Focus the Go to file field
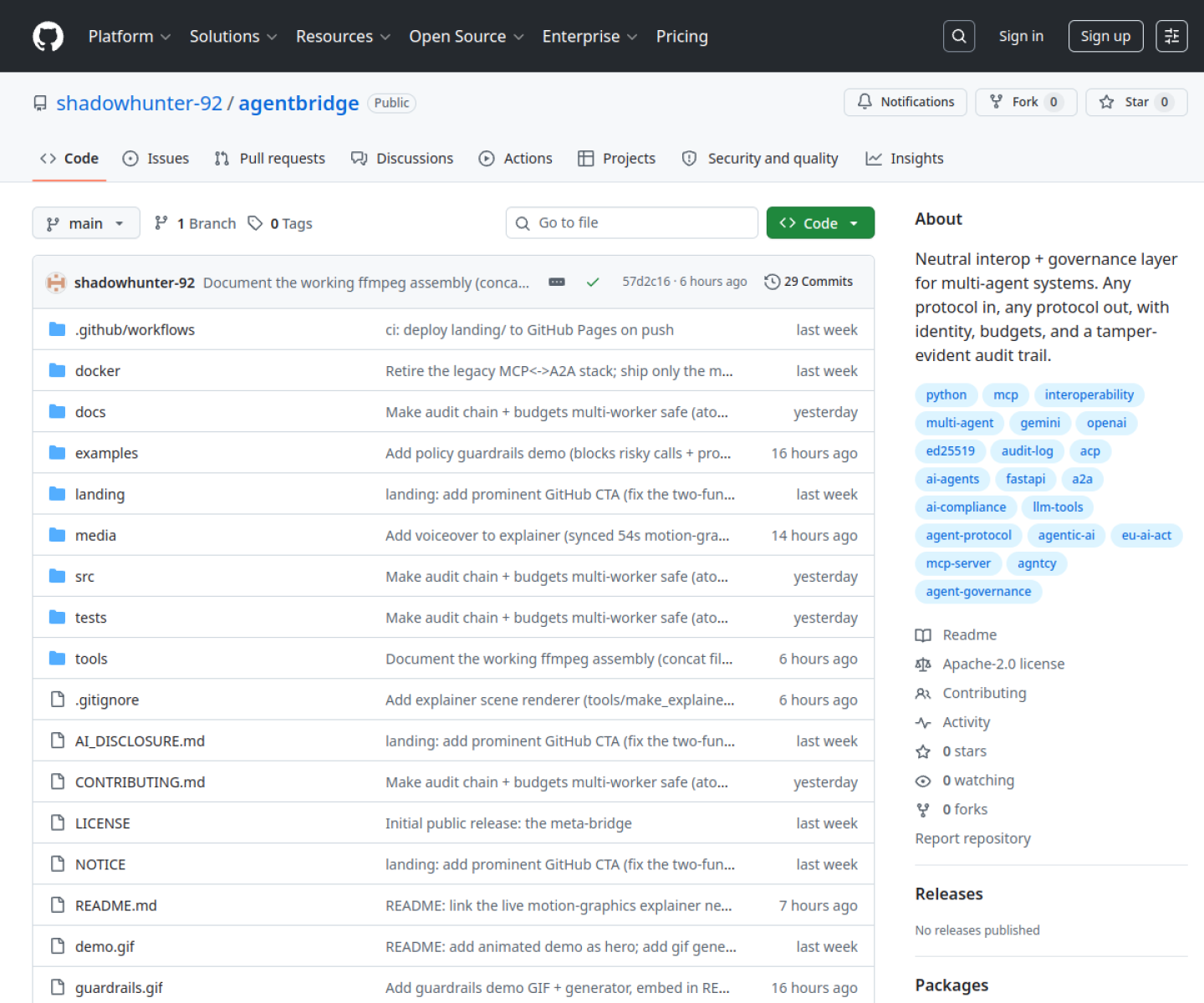 click(x=632, y=222)
